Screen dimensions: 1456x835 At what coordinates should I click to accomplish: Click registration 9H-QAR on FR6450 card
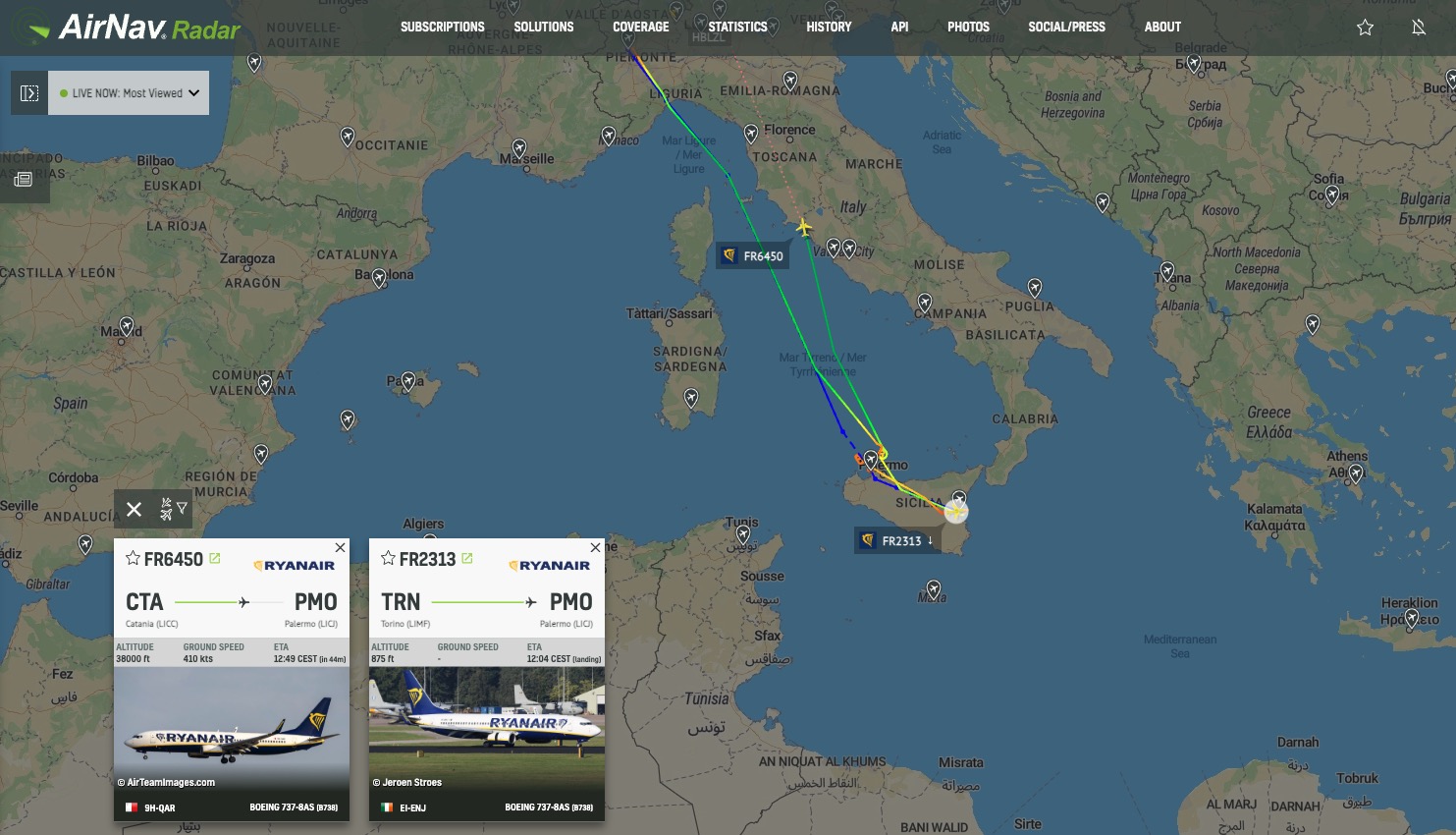[159, 807]
